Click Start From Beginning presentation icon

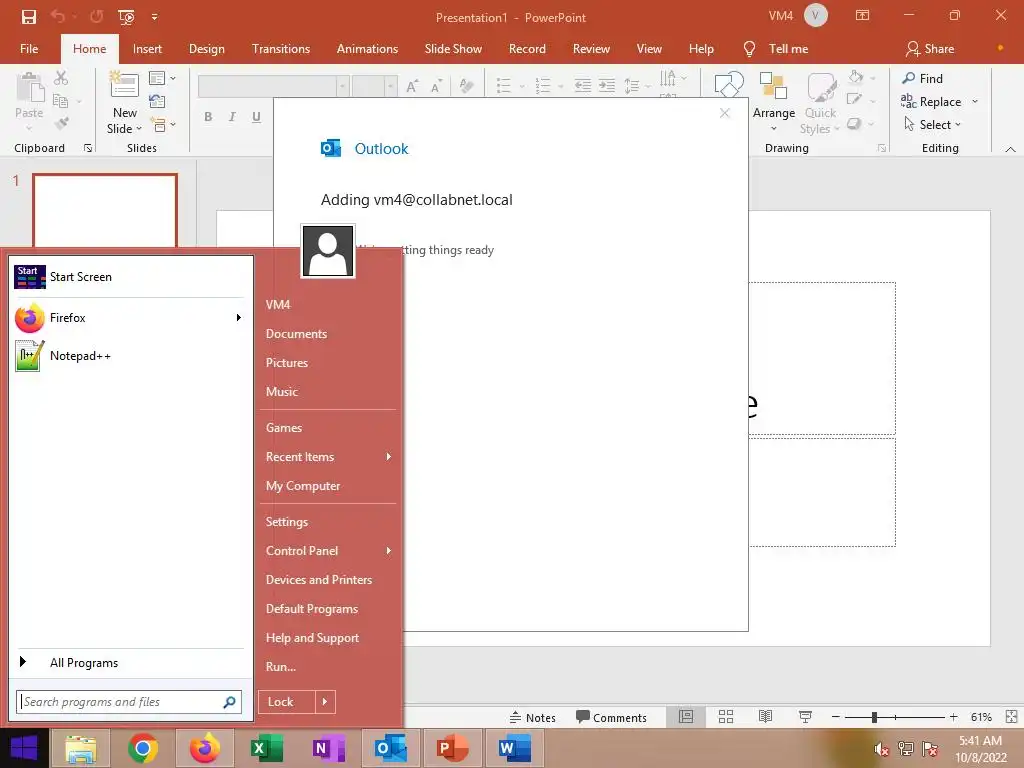[x=126, y=17]
